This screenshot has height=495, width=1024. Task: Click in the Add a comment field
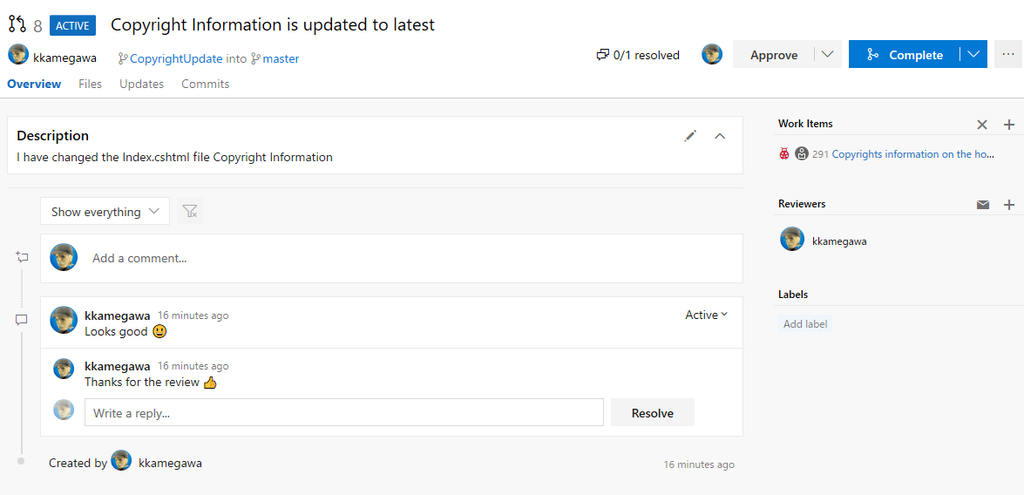(x=391, y=258)
